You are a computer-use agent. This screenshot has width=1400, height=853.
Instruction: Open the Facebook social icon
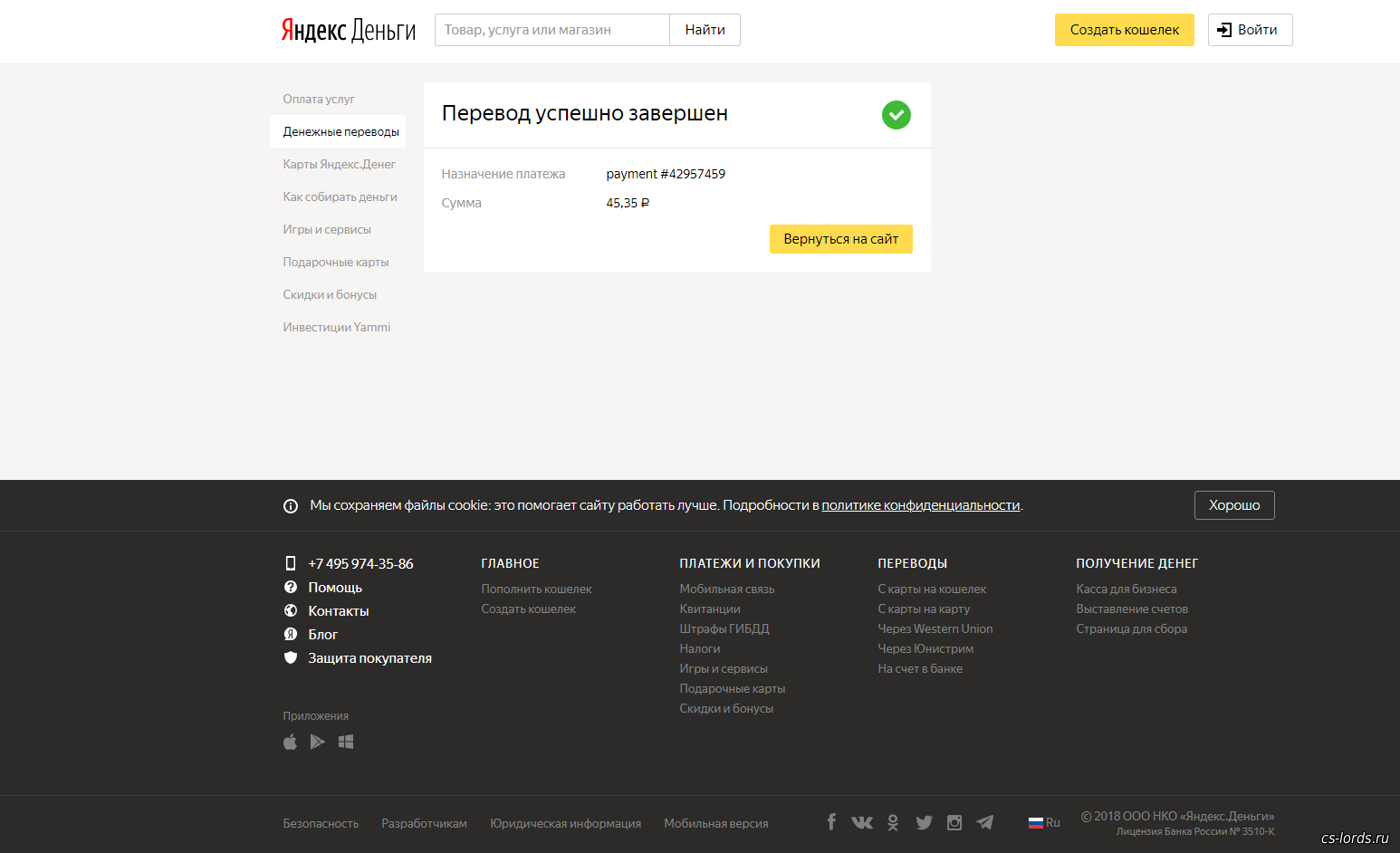pyautogui.click(x=831, y=821)
